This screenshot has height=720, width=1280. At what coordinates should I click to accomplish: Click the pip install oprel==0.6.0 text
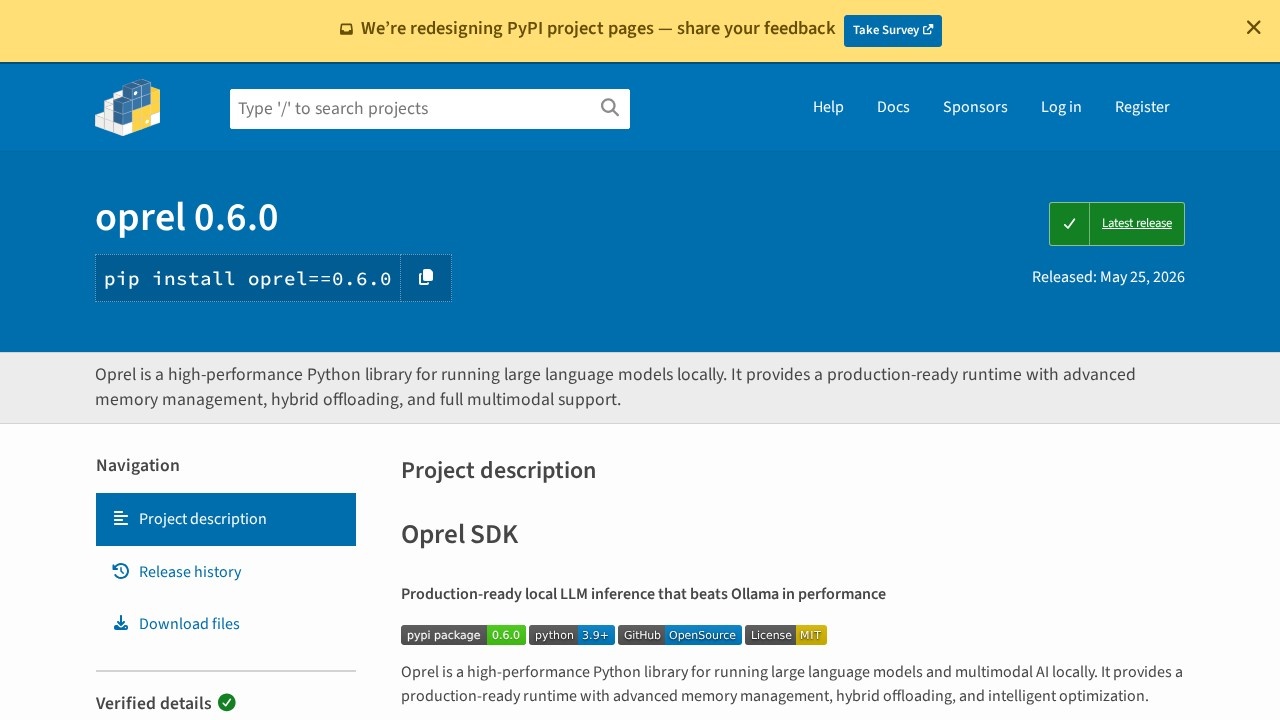click(x=248, y=278)
